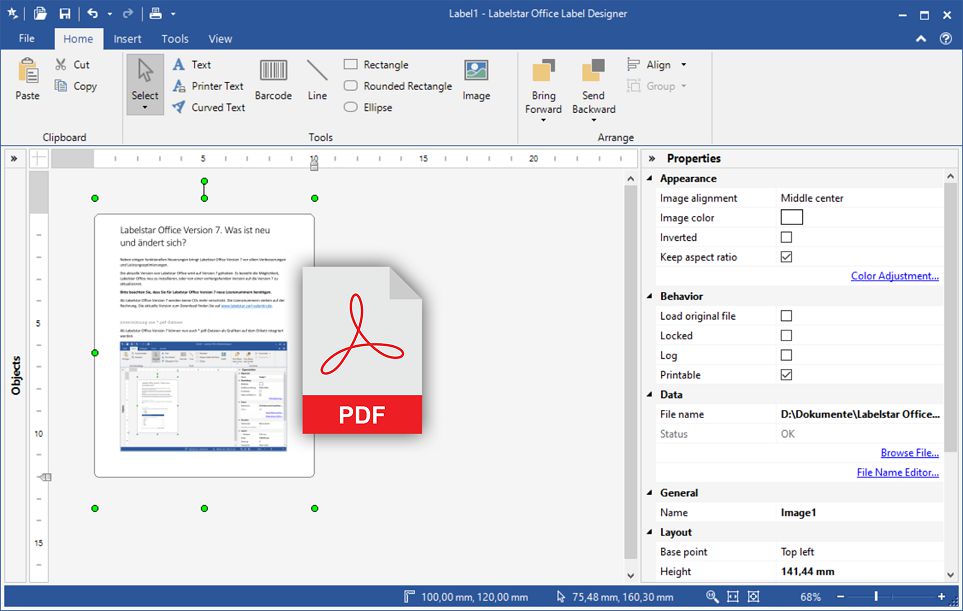The image size is (963, 611).
Task: Enable Load original file
Action: point(786,316)
